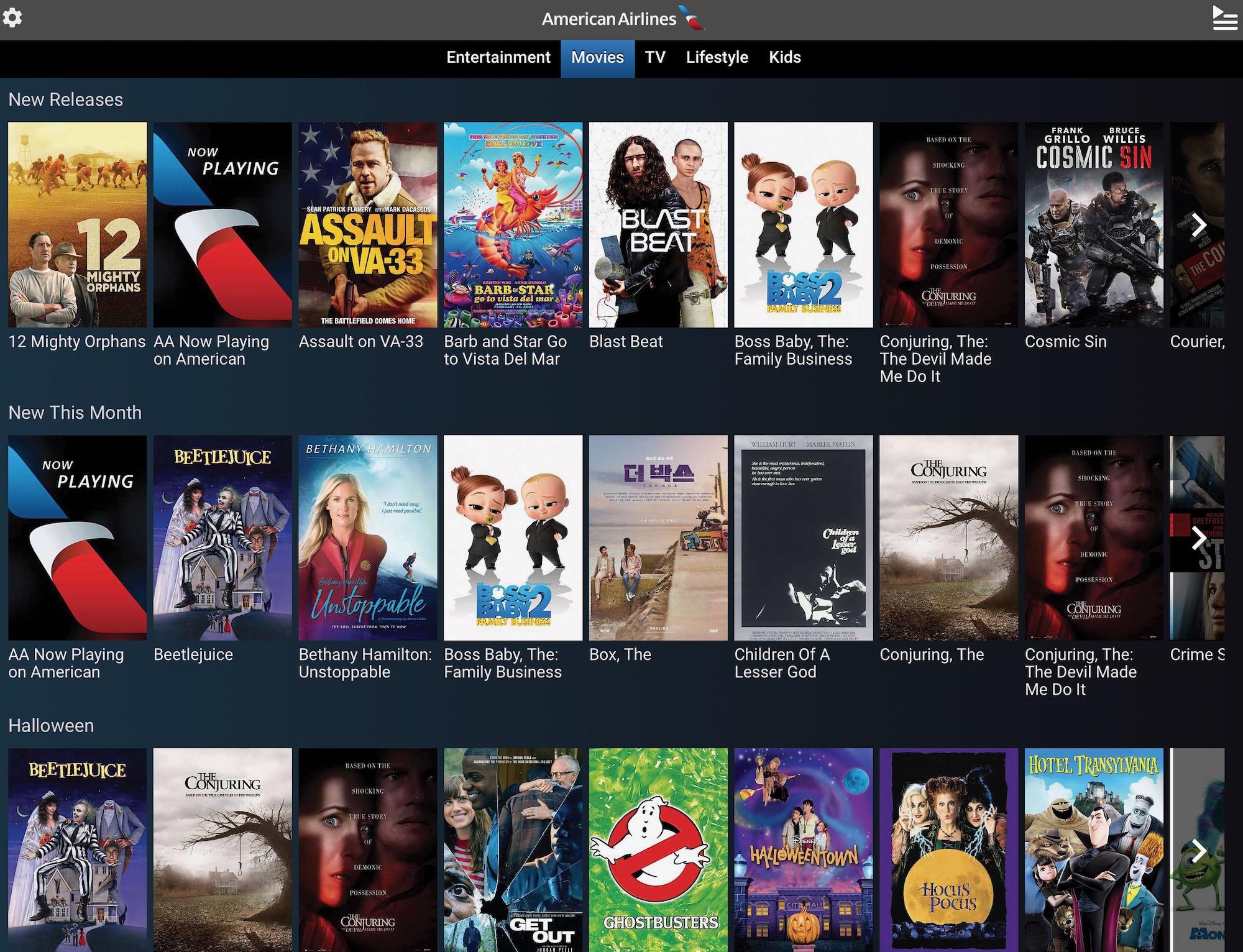Open Conjuring Devil Made Me poster in New Releases
This screenshot has width=1243, height=952.
pos(949,225)
